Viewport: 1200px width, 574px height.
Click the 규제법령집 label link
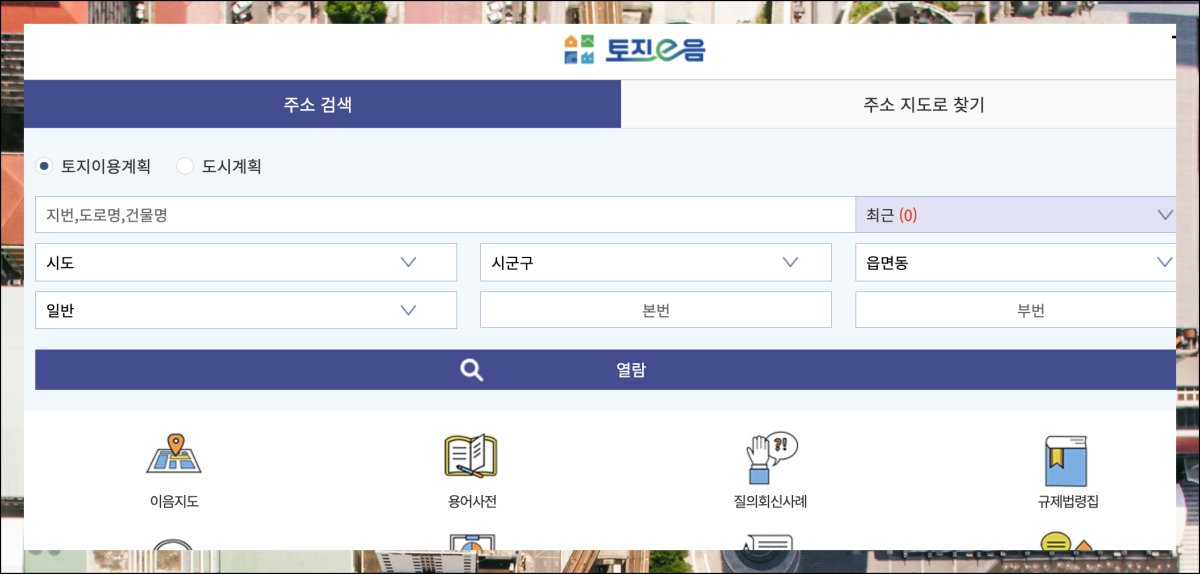[1068, 502]
